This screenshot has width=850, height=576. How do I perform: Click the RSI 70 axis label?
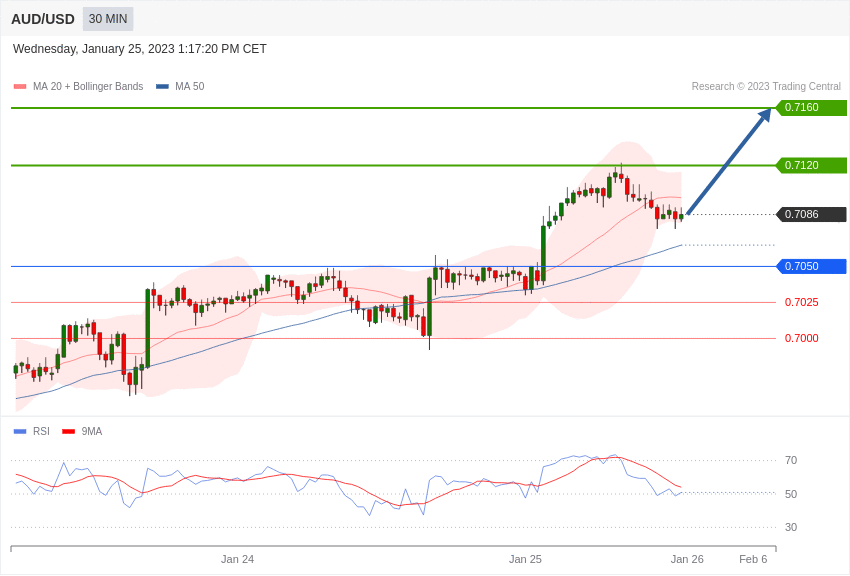pos(791,461)
